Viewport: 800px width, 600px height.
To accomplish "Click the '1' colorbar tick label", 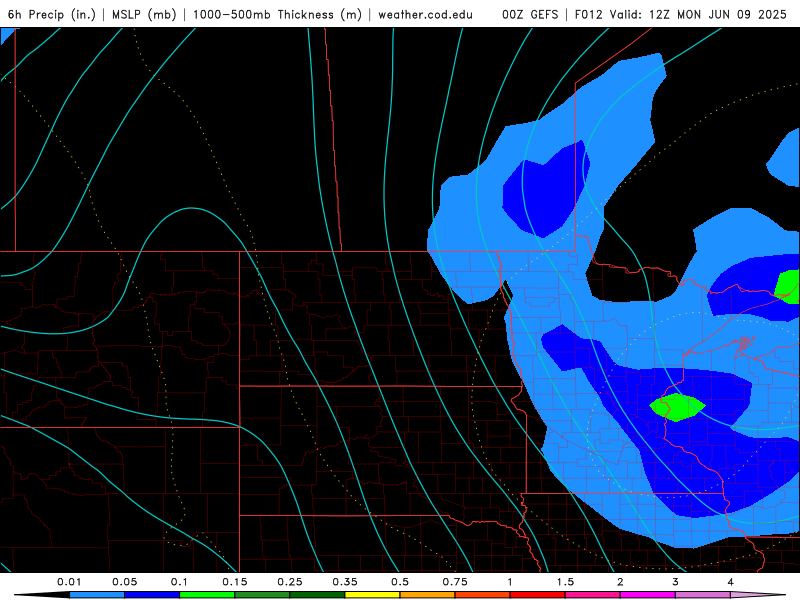I will [510, 582].
